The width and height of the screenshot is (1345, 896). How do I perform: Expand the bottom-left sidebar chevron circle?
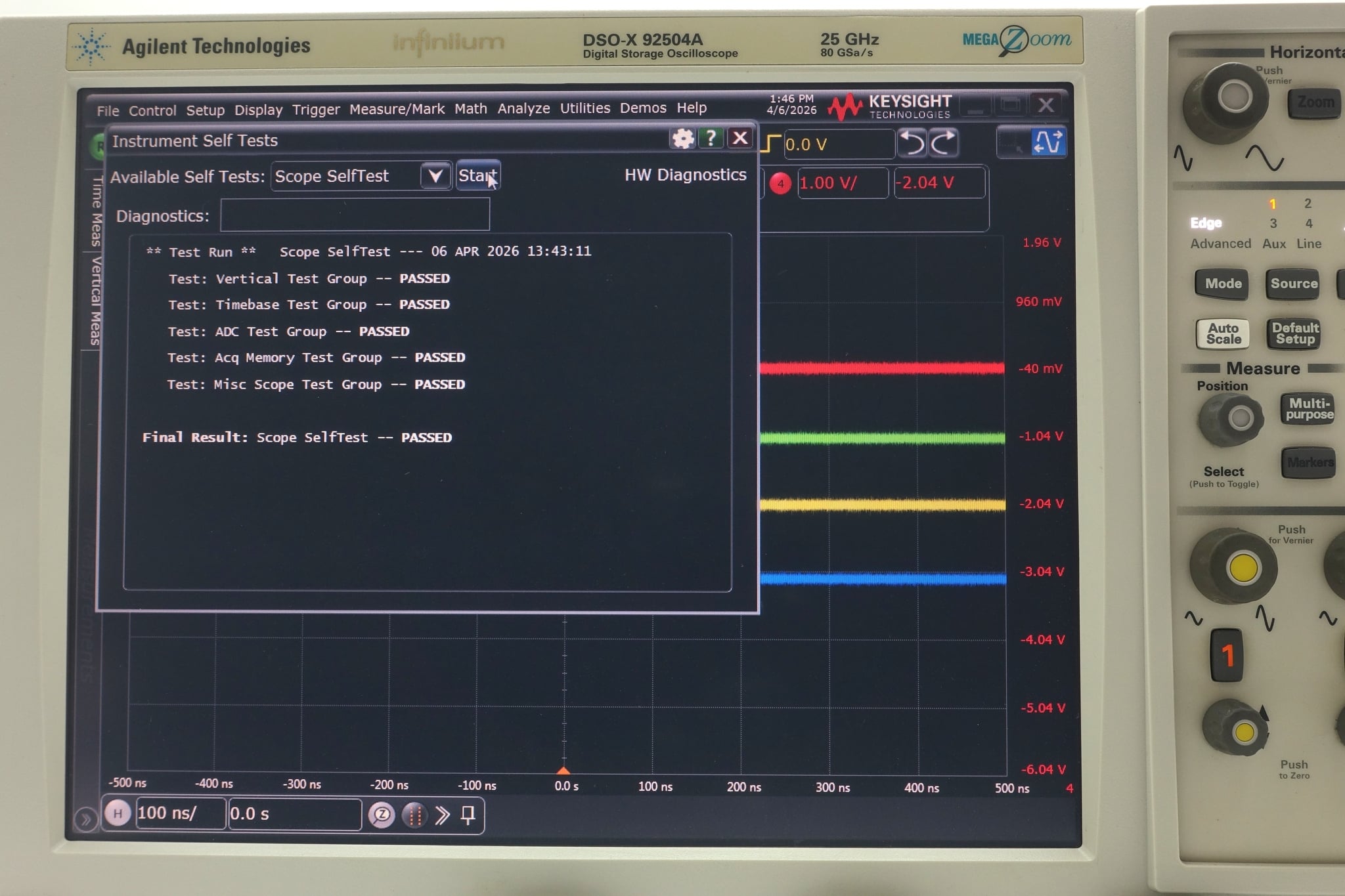point(85,819)
